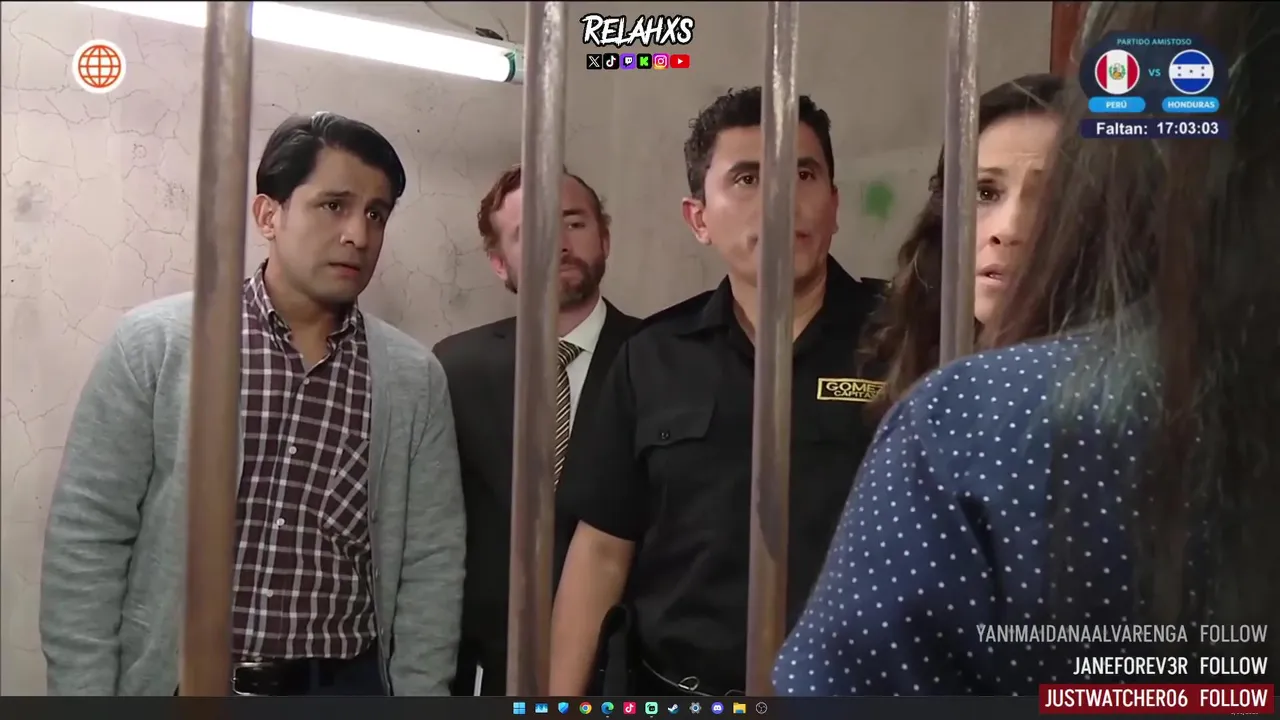Image resolution: width=1280 pixels, height=720 pixels.
Task: Open Steam from the taskbar
Action: point(673,708)
